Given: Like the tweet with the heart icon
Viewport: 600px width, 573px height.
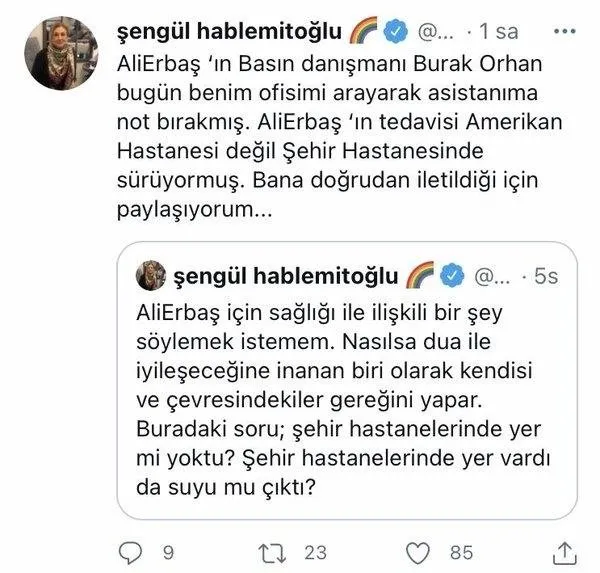Looking at the screenshot, I should pos(417,553).
